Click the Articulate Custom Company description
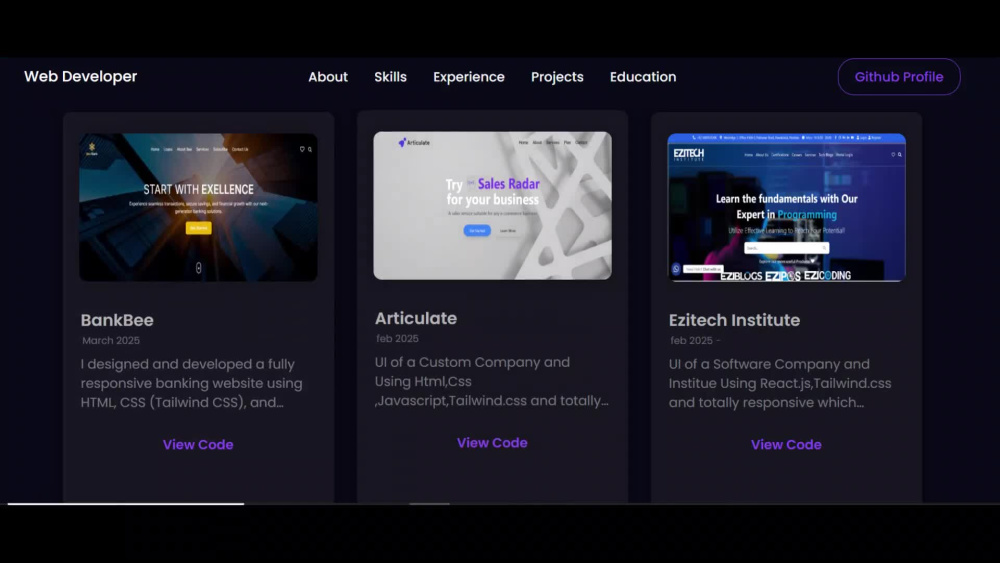Image resolution: width=1000 pixels, height=563 pixels. (492, 381)
